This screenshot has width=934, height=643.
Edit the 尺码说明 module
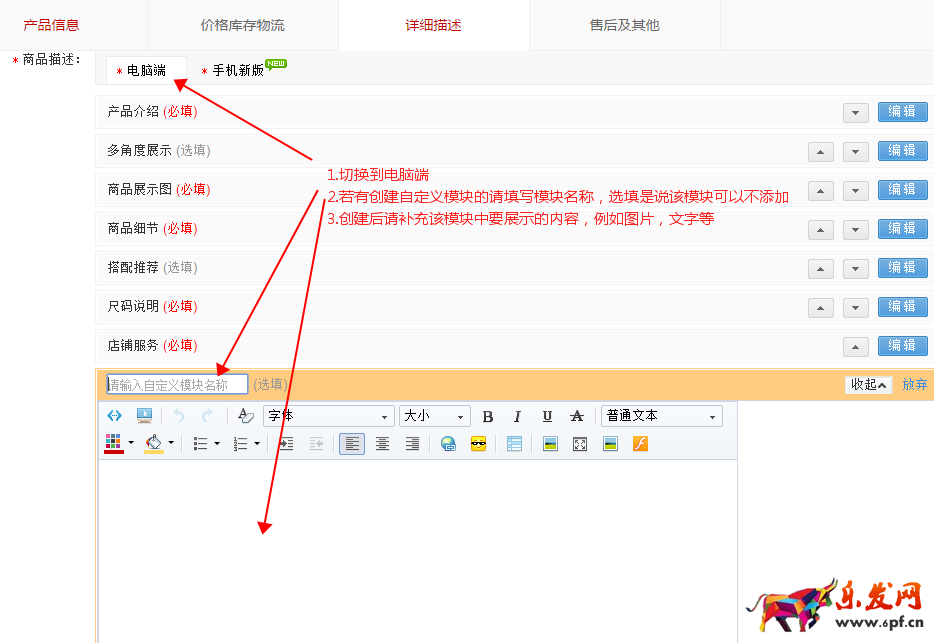tap(902, 307)
